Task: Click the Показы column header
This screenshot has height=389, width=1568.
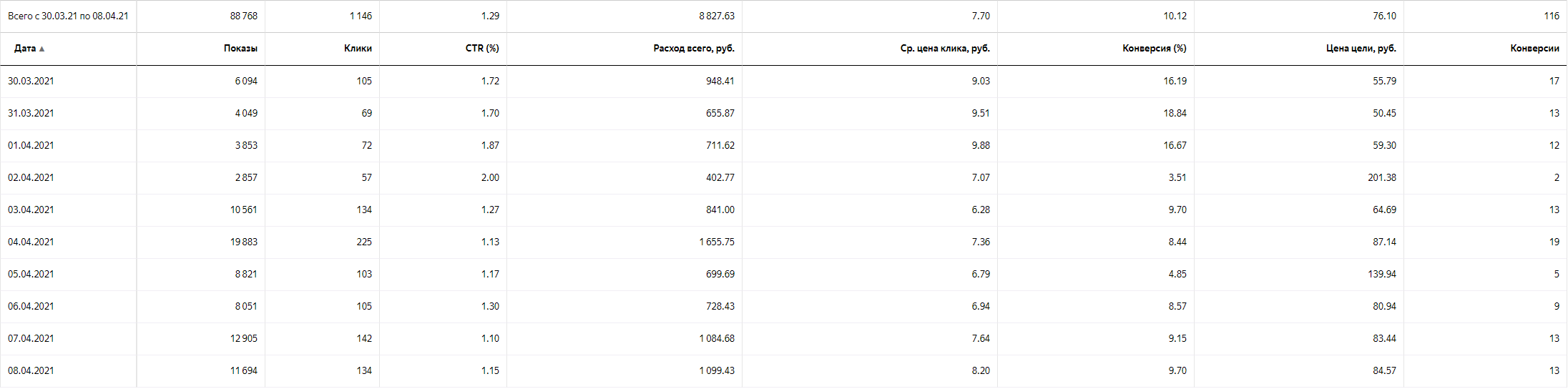Action: (x=240, y=49)
